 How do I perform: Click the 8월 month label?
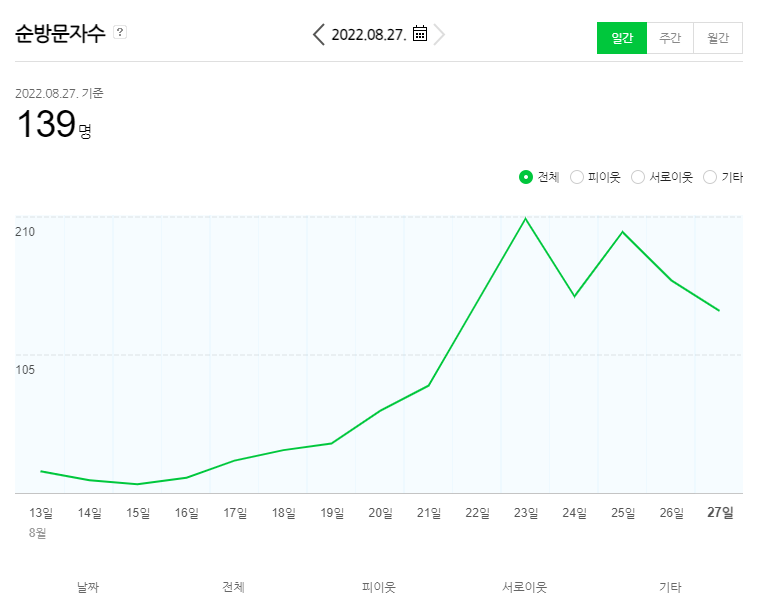37,532
